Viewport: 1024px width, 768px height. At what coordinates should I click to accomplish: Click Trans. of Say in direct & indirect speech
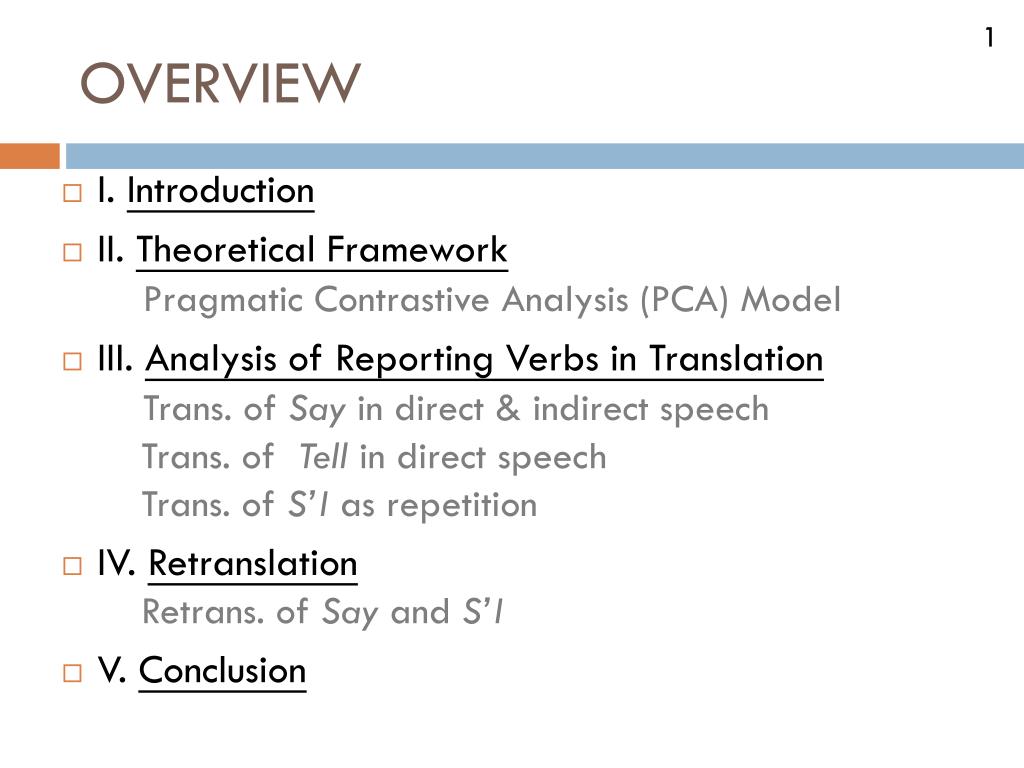point(456,409)
